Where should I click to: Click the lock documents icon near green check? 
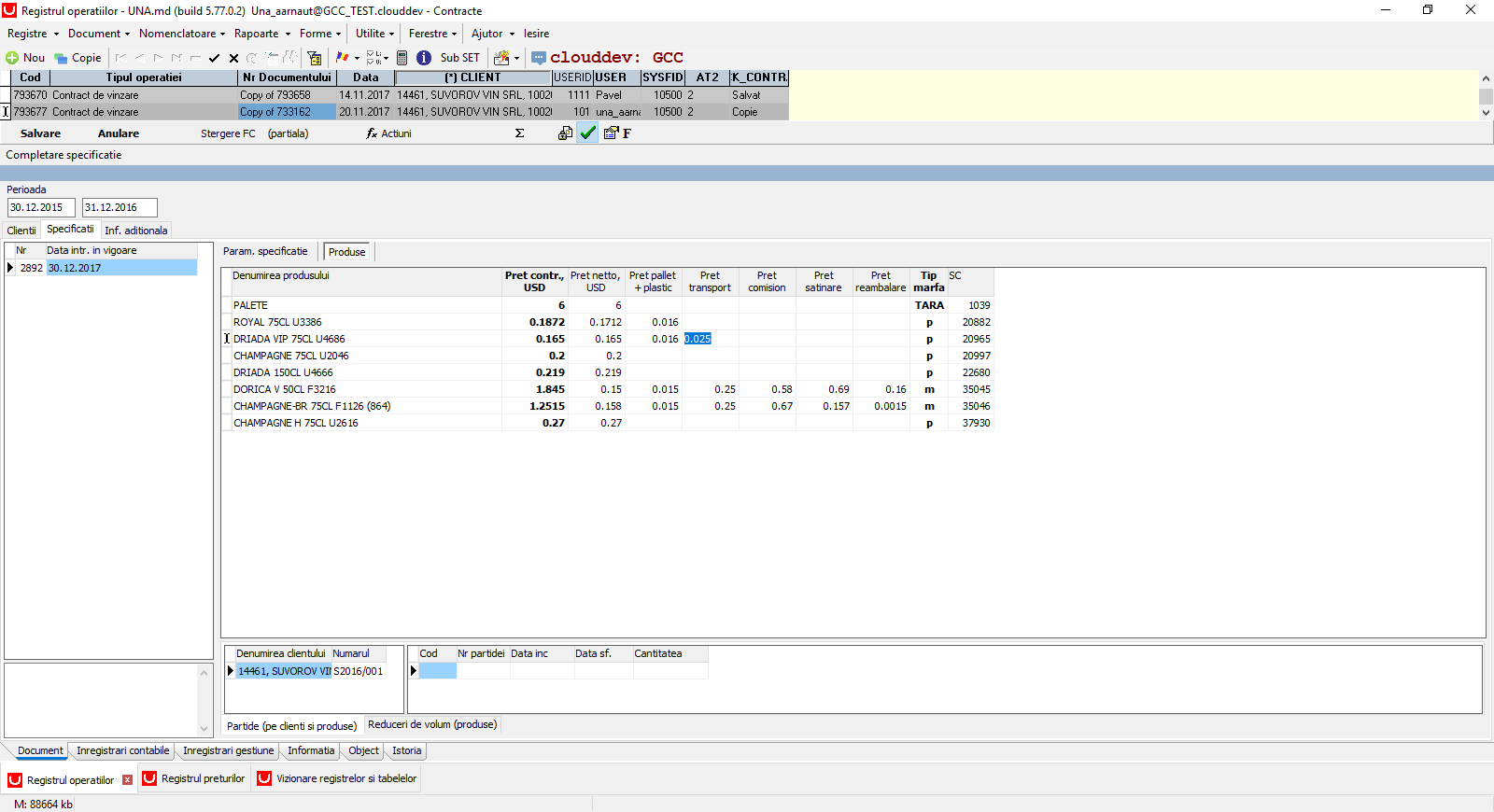pyautogui.click(x=565, y=133)
